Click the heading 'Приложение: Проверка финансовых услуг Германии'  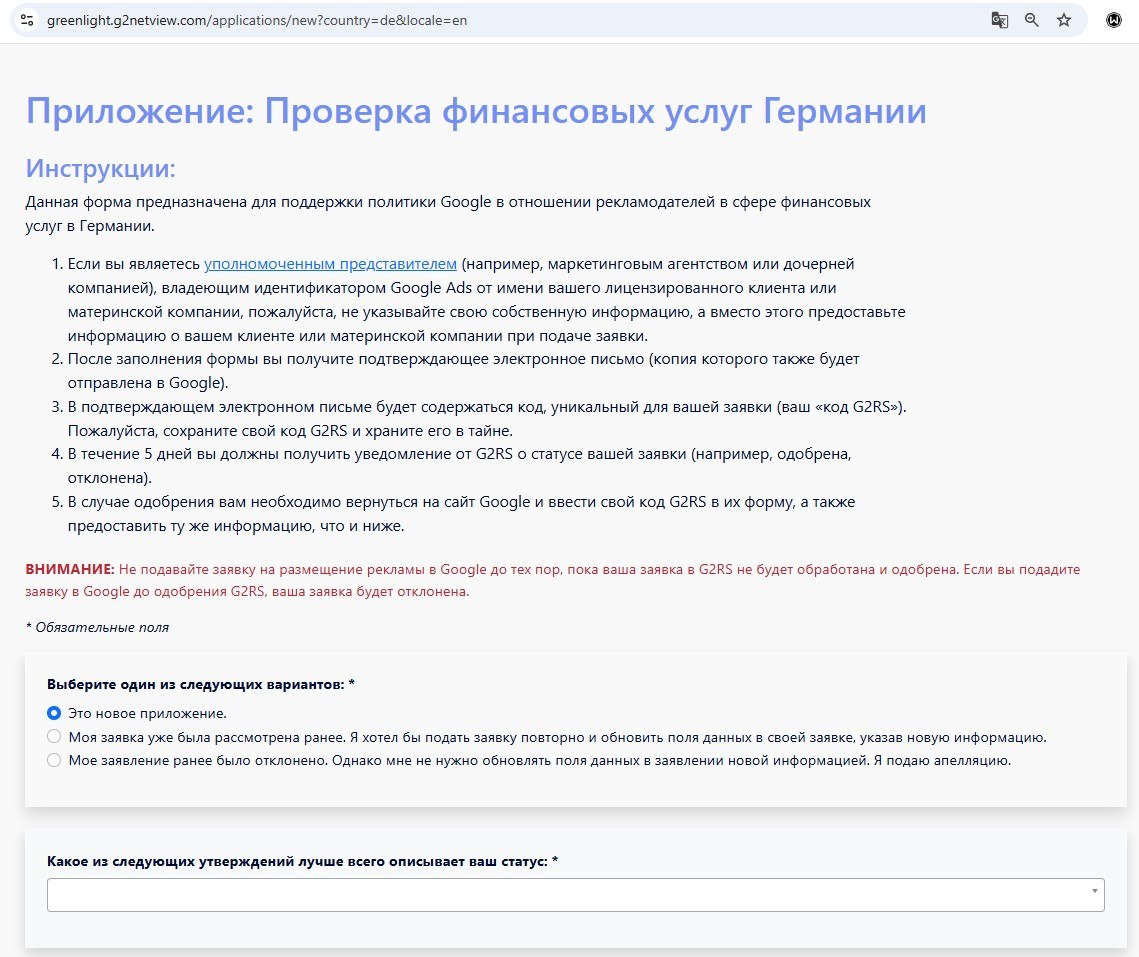pyautogui.click(x=476, y=111)
